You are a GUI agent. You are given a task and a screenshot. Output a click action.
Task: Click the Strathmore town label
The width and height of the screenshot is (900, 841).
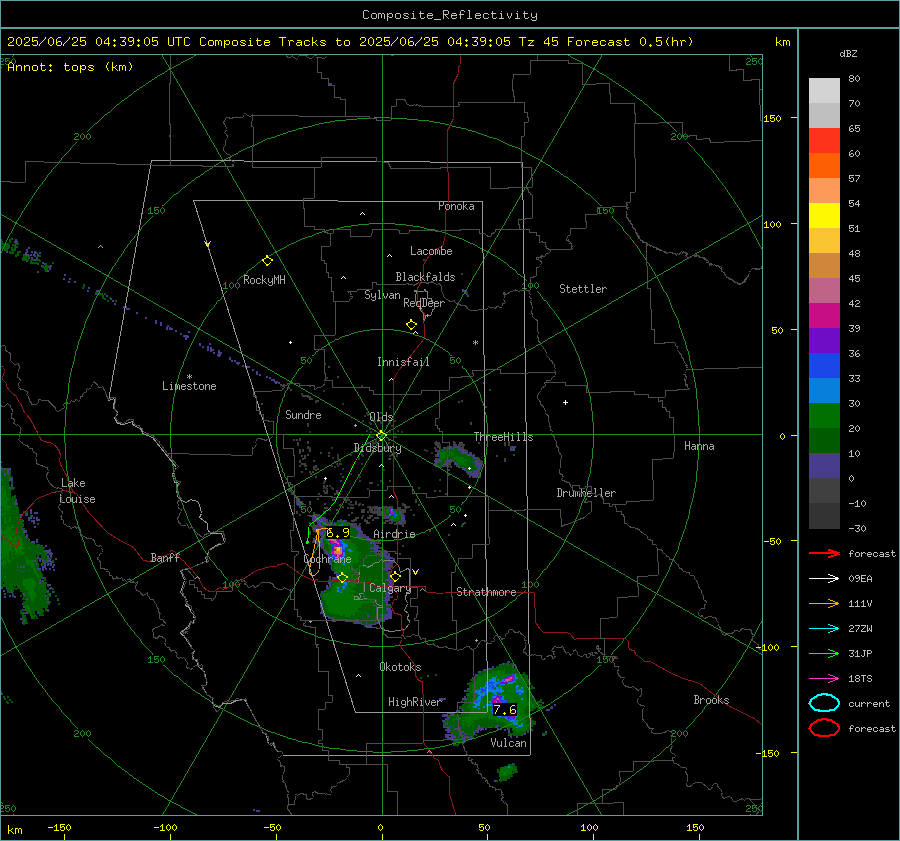[487, 592]
